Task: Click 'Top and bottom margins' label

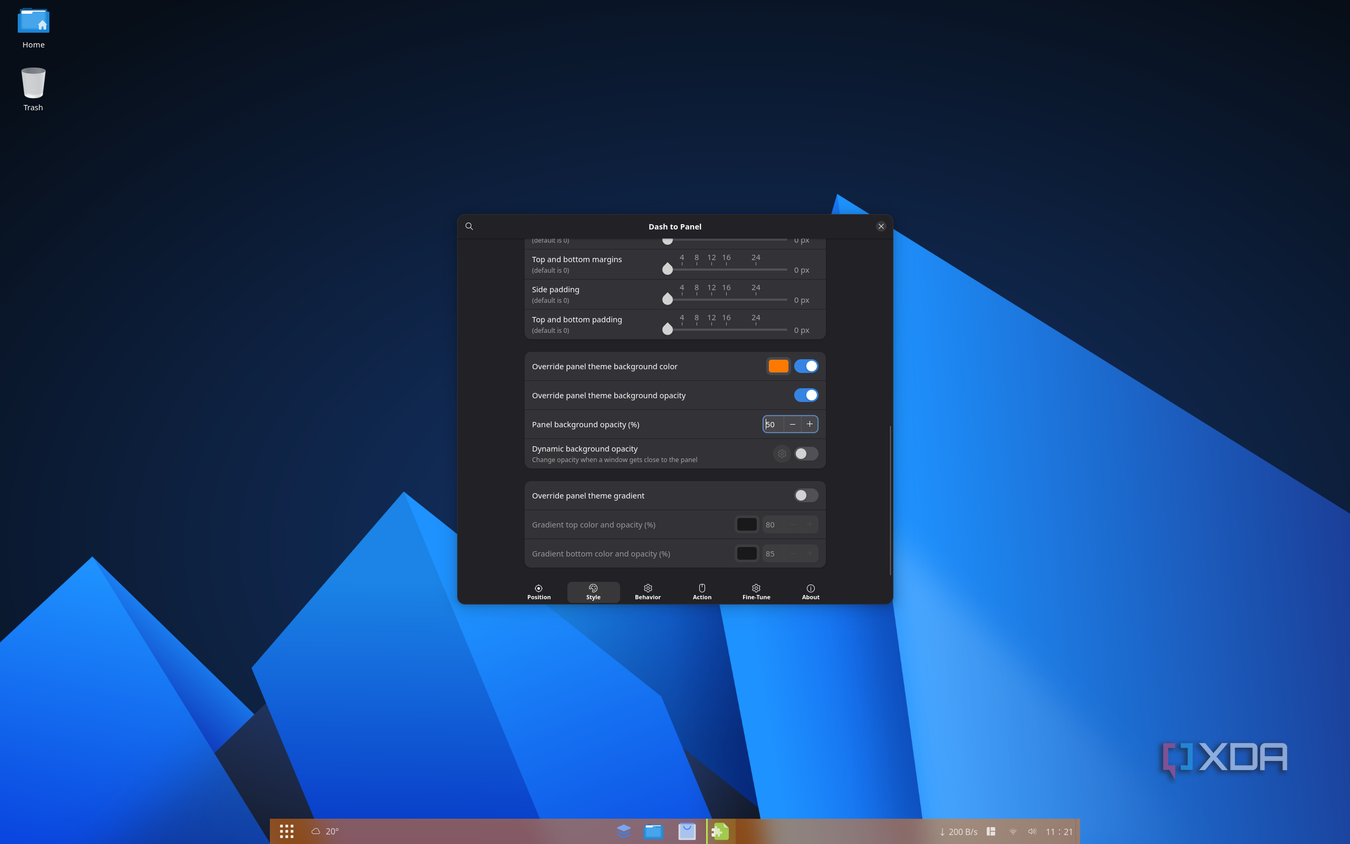Action: pyautogui.click(x=577, y=259)
